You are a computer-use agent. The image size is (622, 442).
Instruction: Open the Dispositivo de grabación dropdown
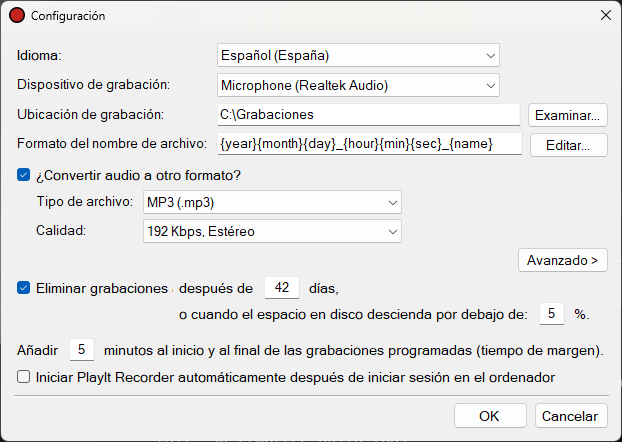click(x=358, y=85)
